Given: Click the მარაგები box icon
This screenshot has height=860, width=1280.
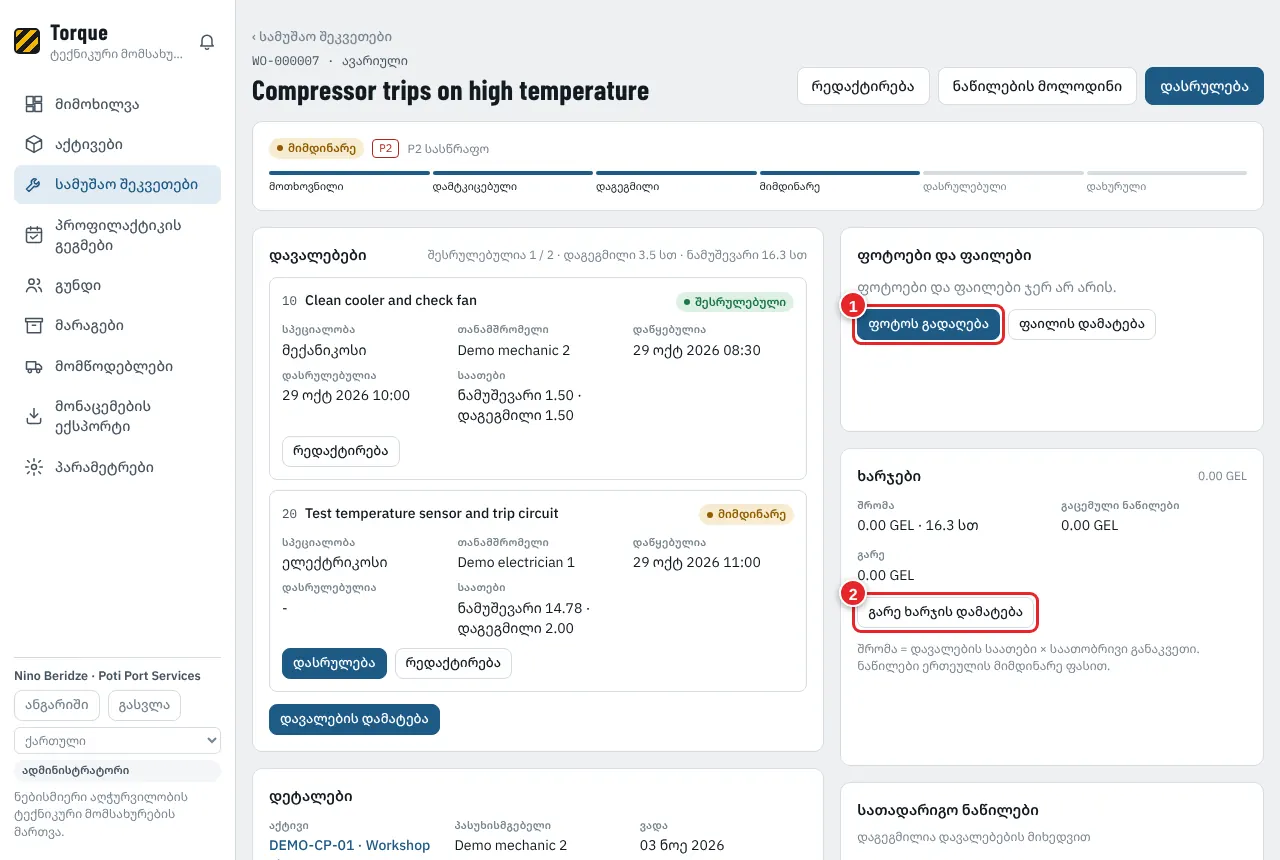Looking at the screenshot, I should coord(34,326).
